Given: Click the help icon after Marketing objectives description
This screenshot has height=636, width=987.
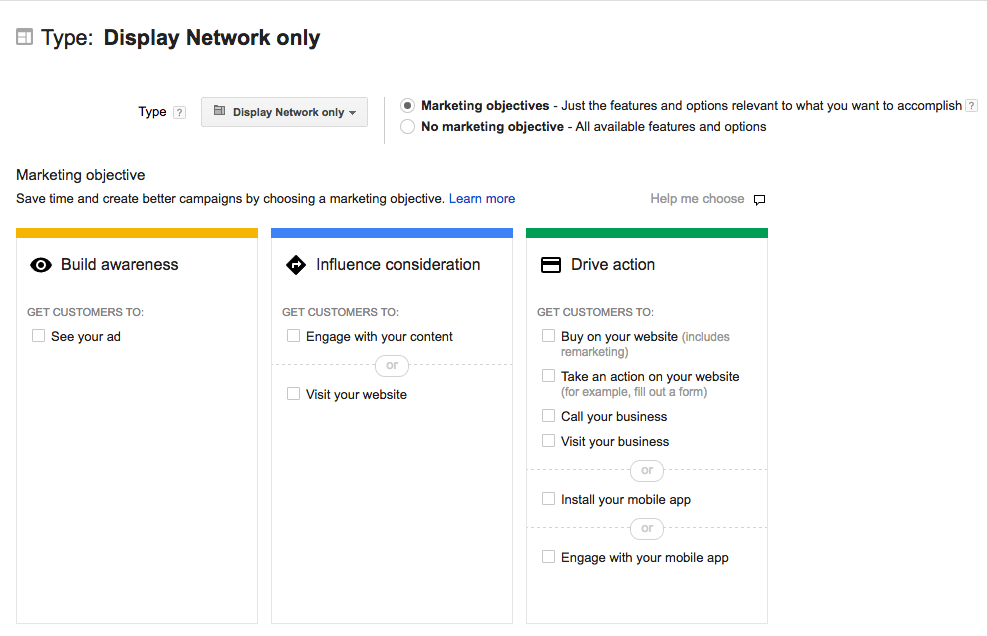Looking at the screenshot, I should (x=971, y=106).
